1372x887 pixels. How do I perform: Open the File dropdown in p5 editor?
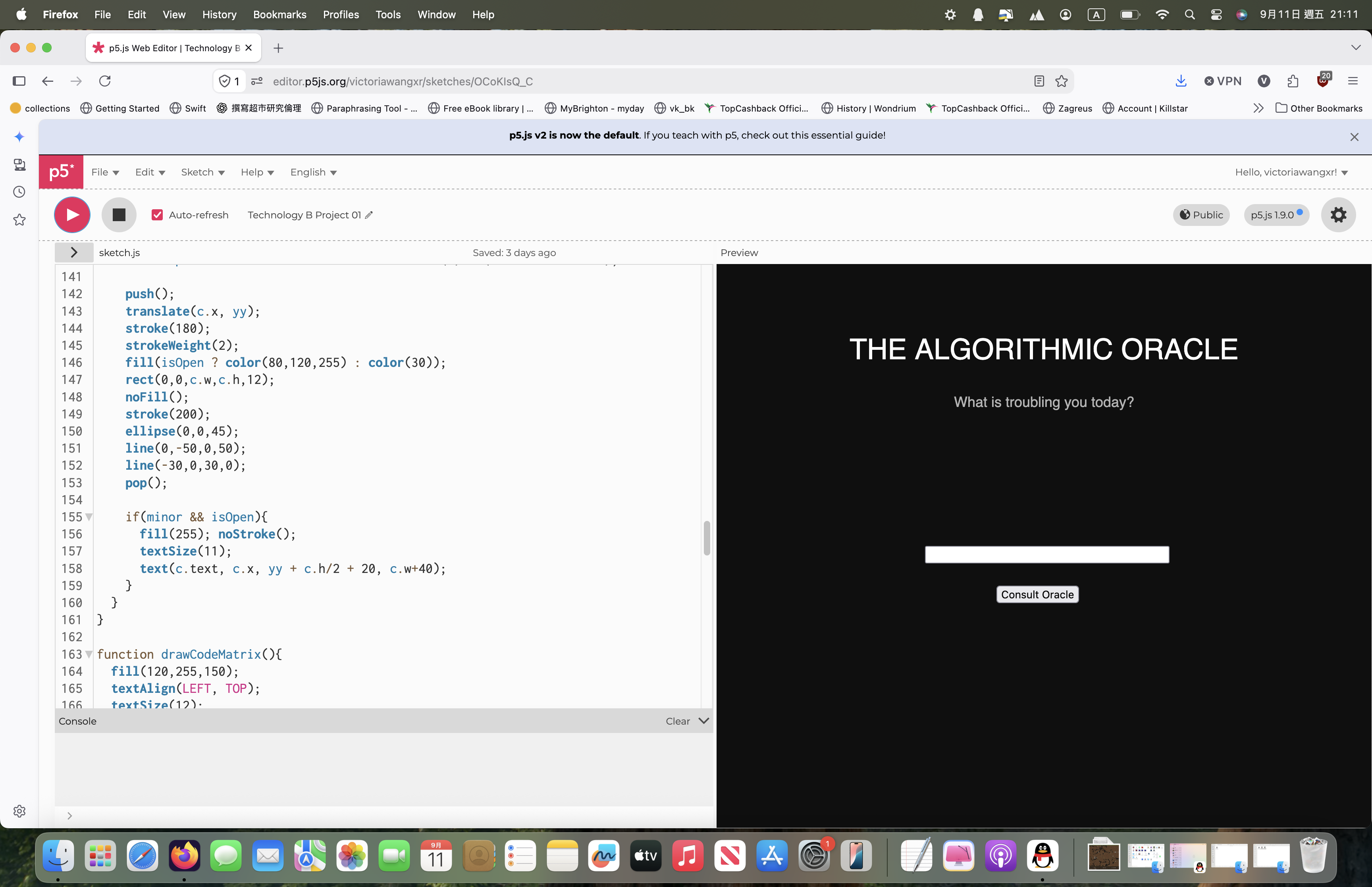click(105, 172)
